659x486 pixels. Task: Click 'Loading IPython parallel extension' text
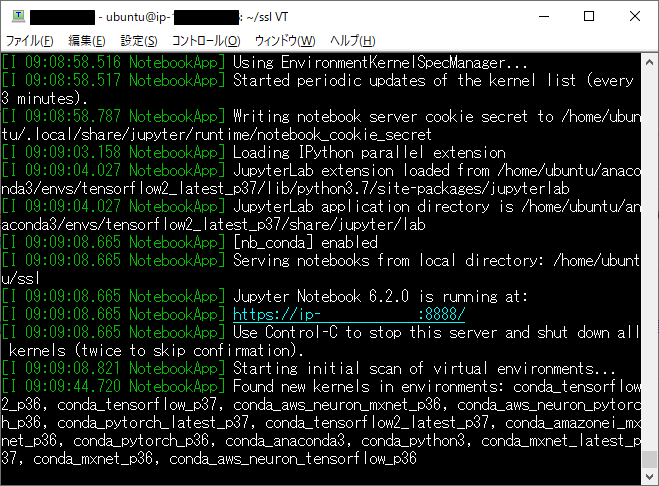click(369, 152)
